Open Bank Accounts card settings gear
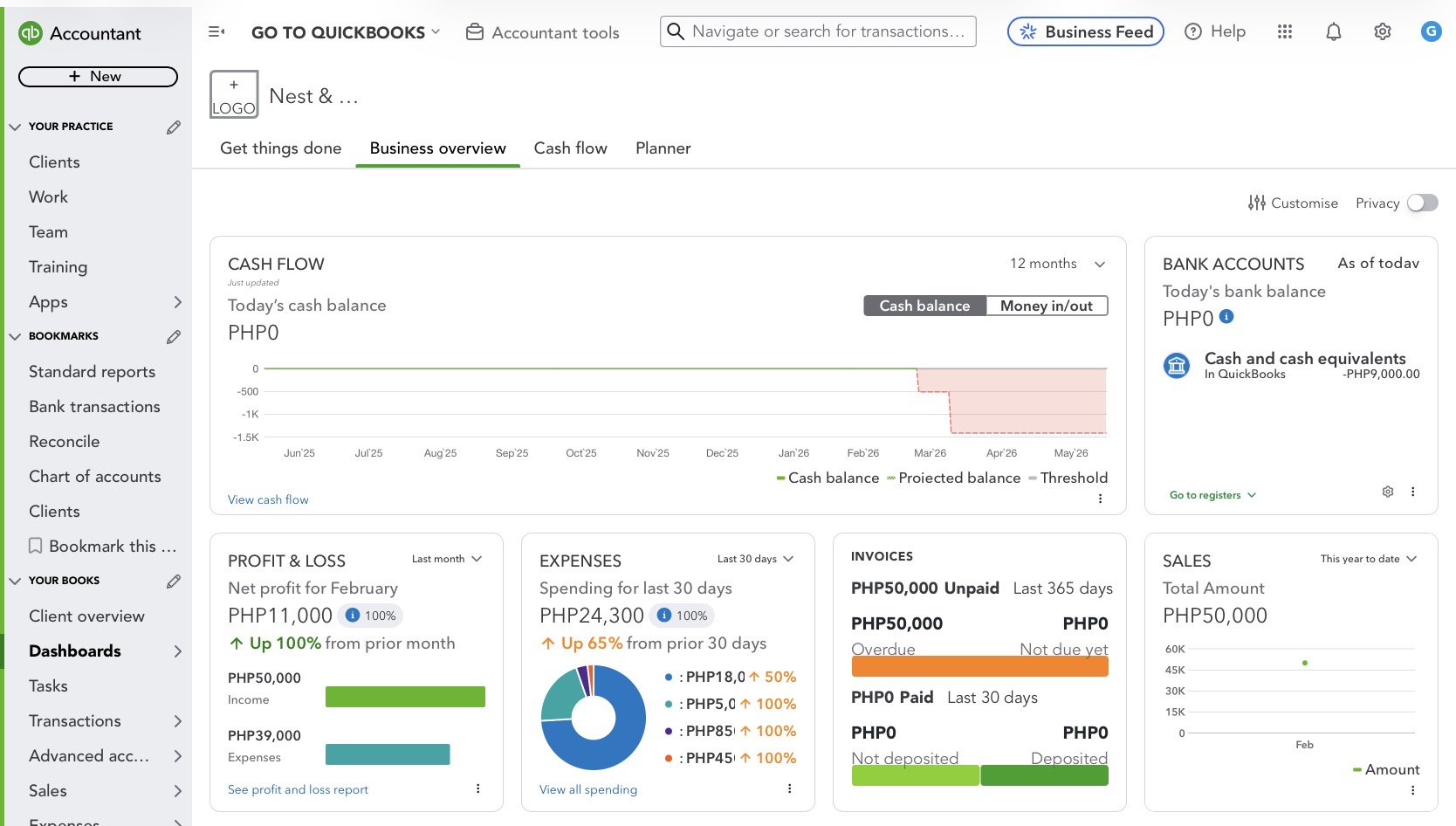Viewport: 1456px width, 826px height. 1388,492
